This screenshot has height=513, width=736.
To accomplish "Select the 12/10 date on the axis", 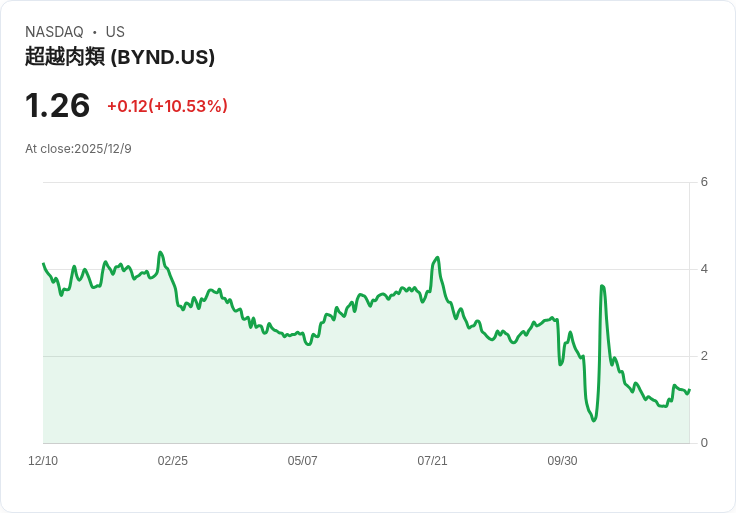I will 43,461.
